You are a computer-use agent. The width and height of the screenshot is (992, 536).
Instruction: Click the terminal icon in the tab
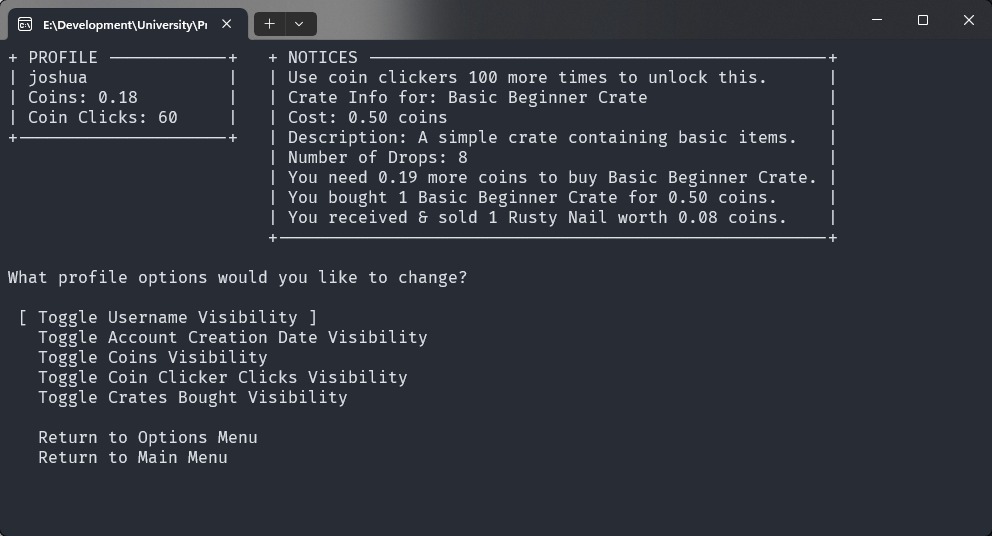click(26, 24)
